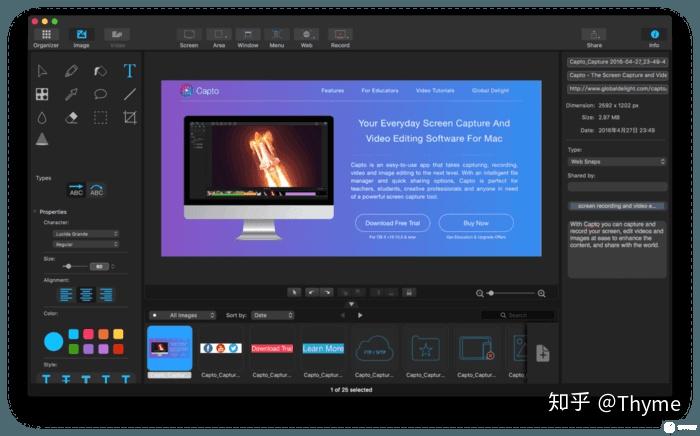700x436 pixels.
Task: Click the add file icon beside thumbnails
Action: click(542, 353)
